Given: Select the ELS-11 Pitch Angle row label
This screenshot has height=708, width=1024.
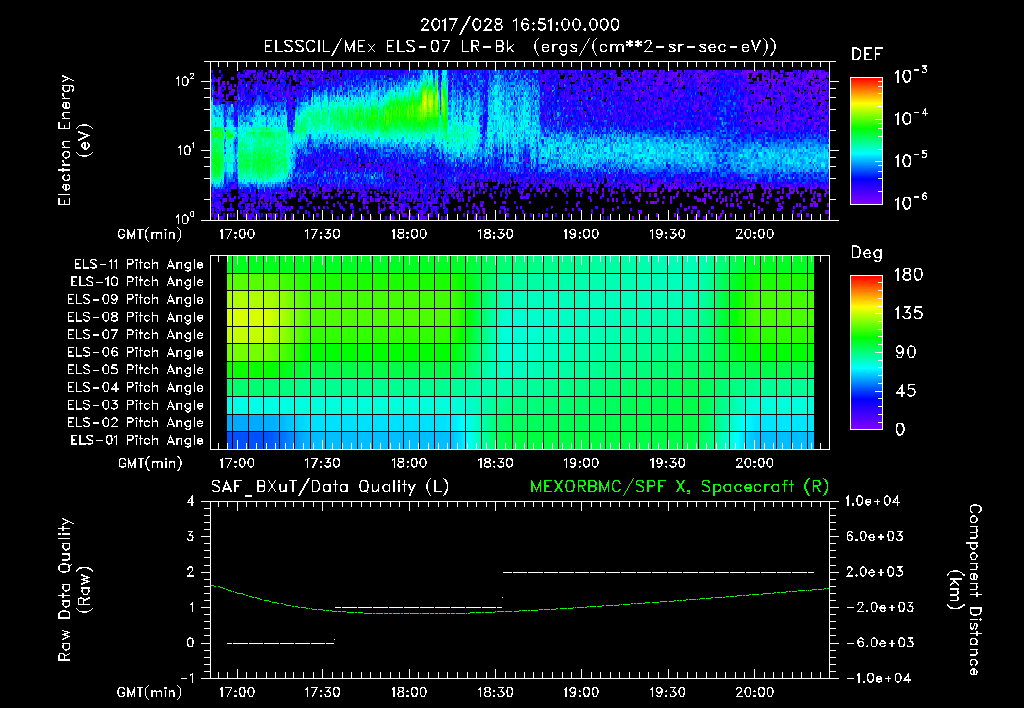Looking at the screenshot, I should click(x=138, y=265).
